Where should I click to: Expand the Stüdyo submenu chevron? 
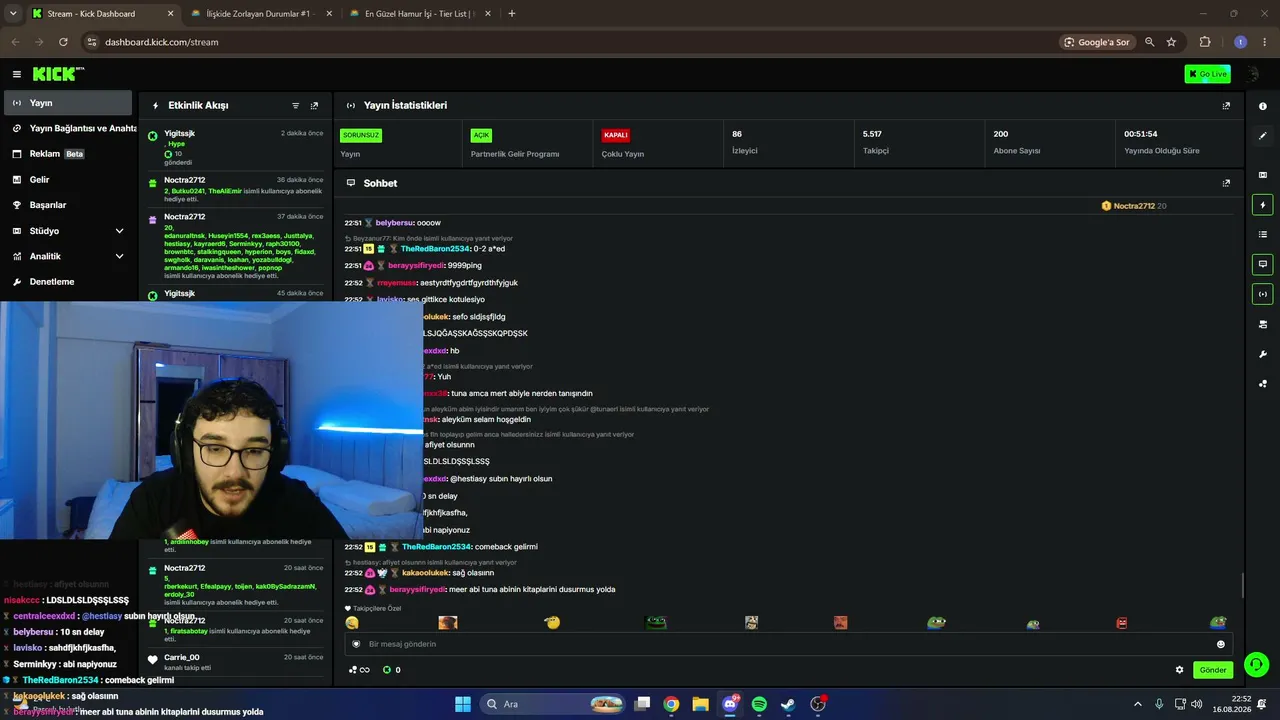point(119,231)
